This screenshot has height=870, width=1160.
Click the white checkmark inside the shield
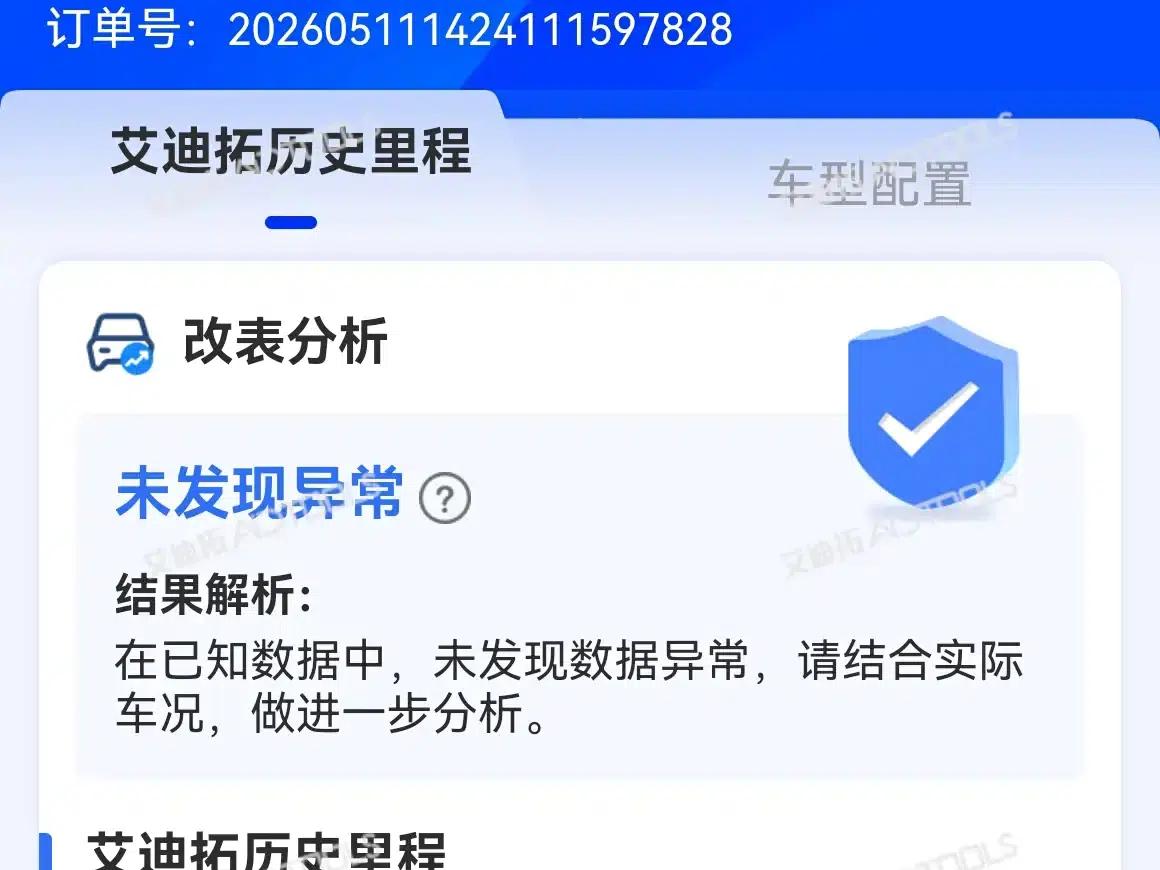(928, 418)
